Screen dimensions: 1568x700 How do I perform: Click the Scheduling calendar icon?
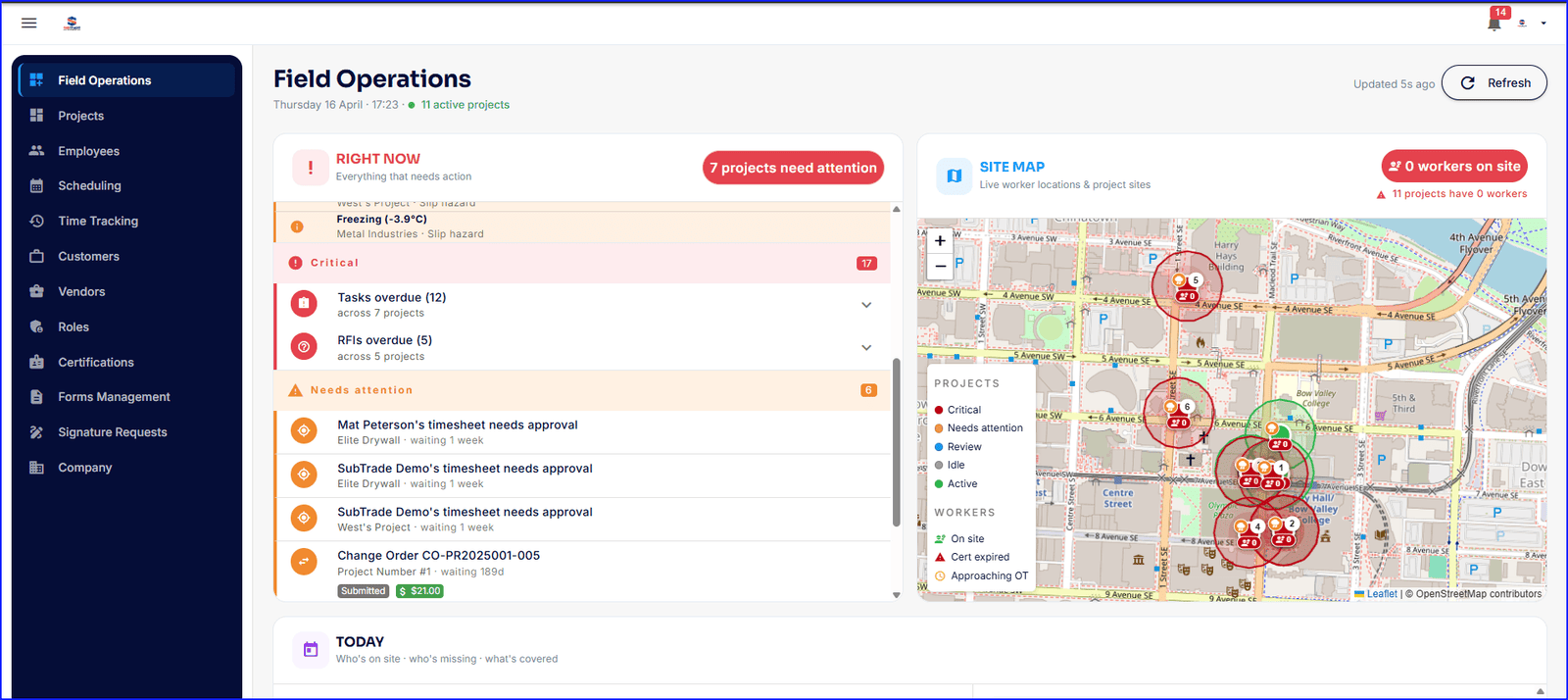pyautogui.click(x=36, y=185)
